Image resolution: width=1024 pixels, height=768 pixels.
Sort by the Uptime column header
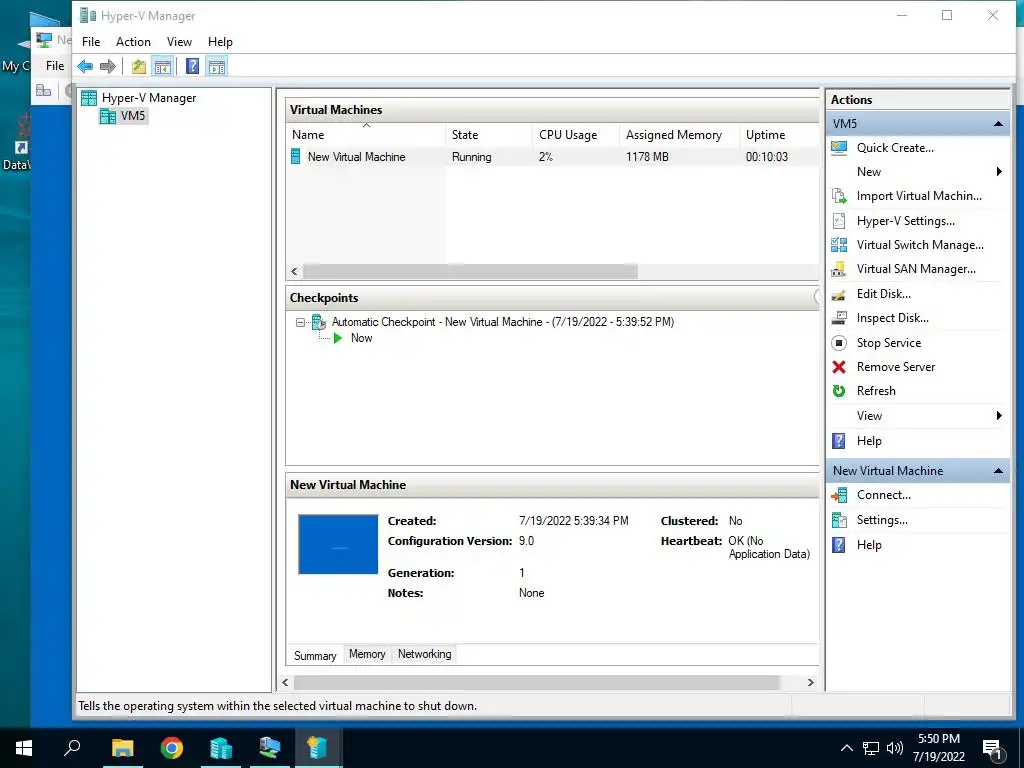click(778, 135)
